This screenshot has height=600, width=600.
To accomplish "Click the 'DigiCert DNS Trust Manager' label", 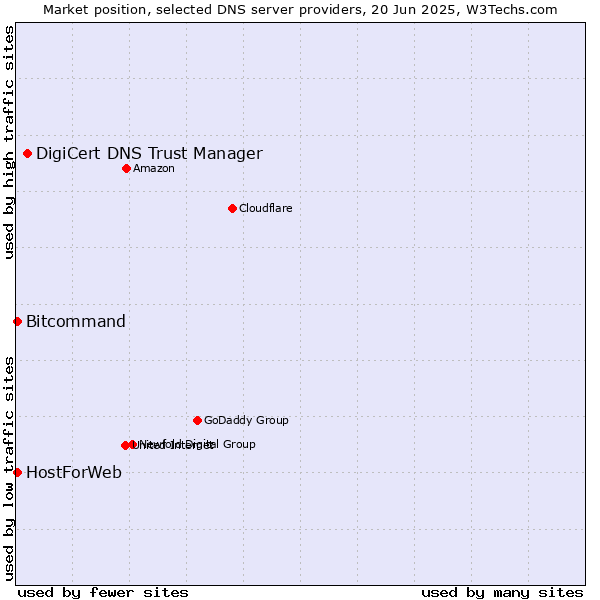I will [149, 154].
